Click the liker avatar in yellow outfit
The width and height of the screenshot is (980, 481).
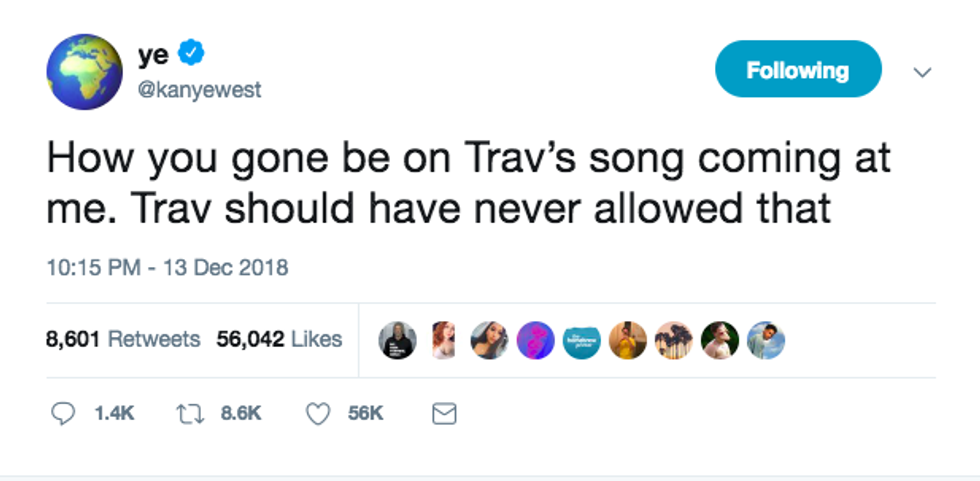point(627,341)
